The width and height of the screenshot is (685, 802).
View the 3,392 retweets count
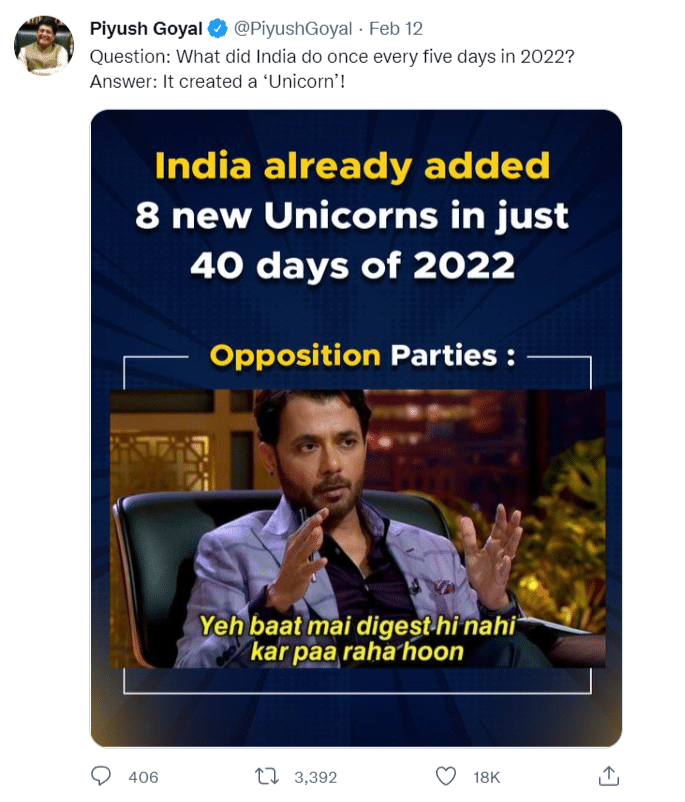click(x=316, y=777)
